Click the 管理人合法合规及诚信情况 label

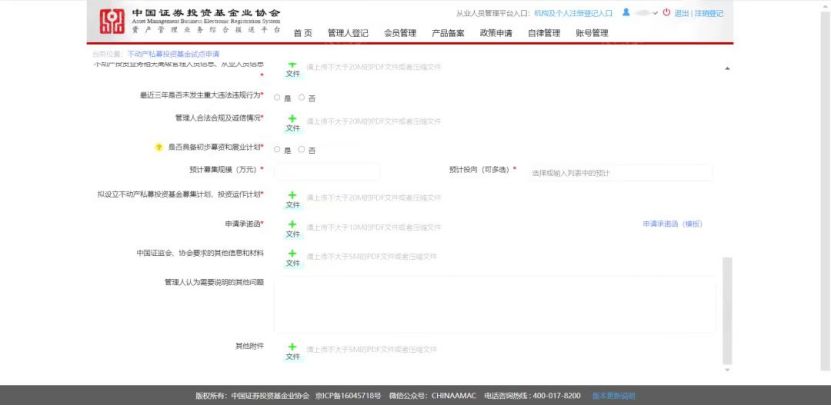(x=219, y=117)
